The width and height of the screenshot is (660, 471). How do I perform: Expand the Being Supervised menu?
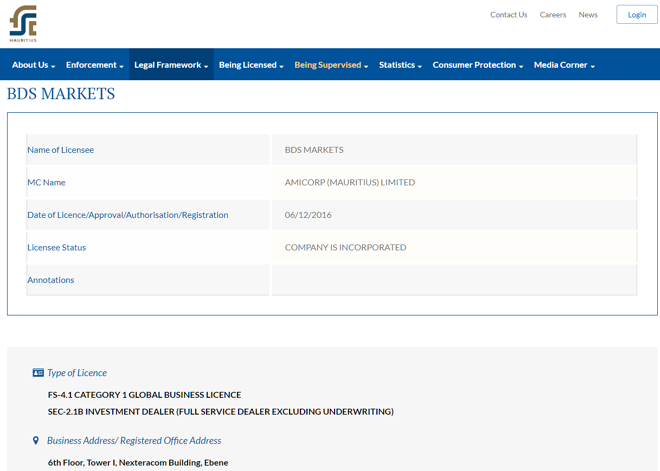[331, 65]
